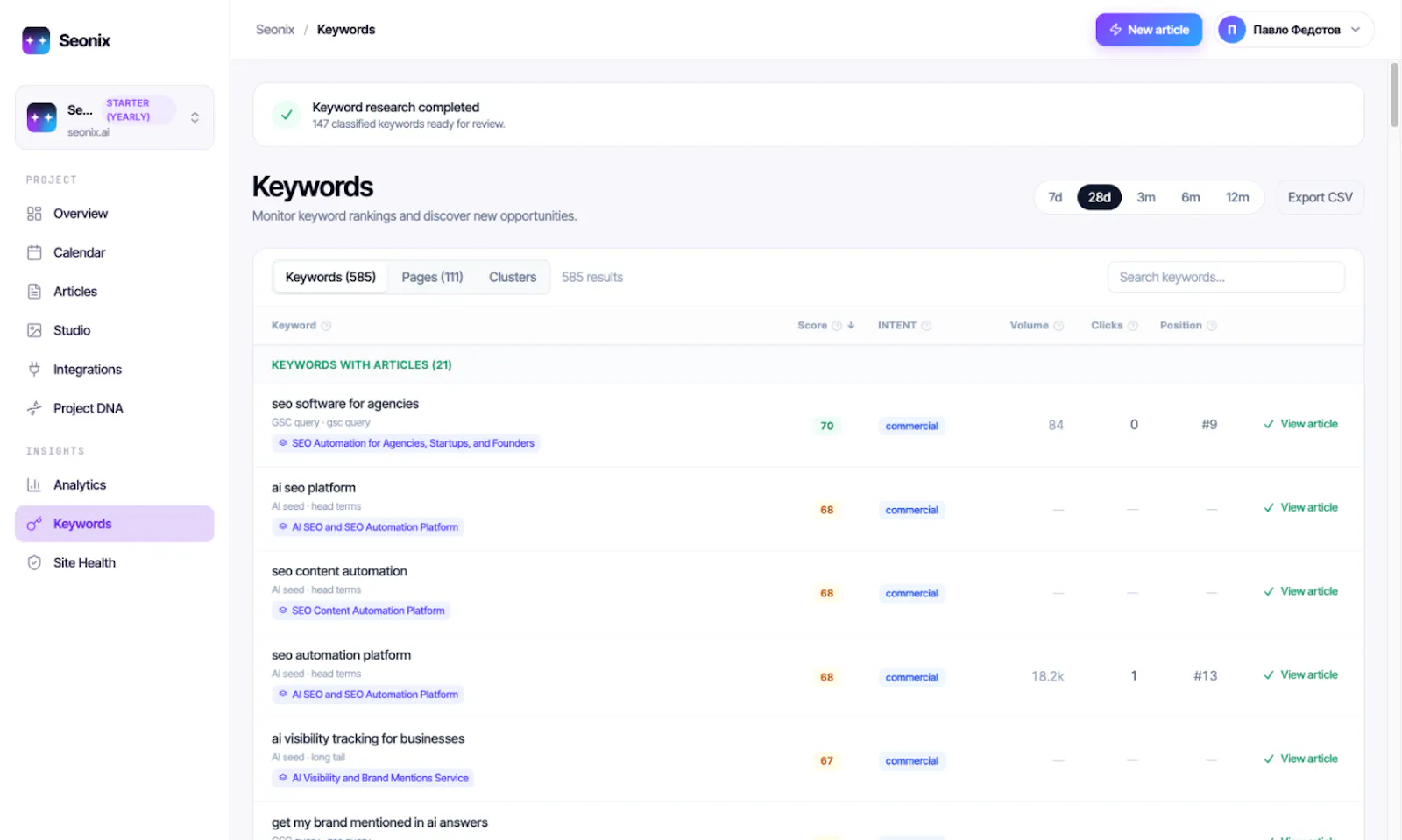Click the user avatar icon

[1231, 30]
